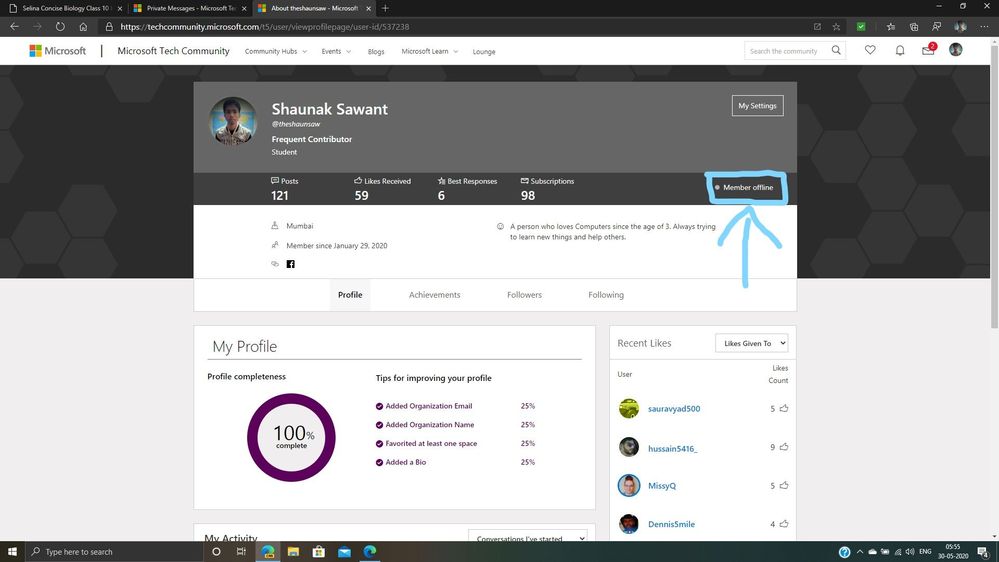The width and height of the screenshot is (999, 562).
Task: Open hussain5416_ user profile link
Action: (672, 449)
